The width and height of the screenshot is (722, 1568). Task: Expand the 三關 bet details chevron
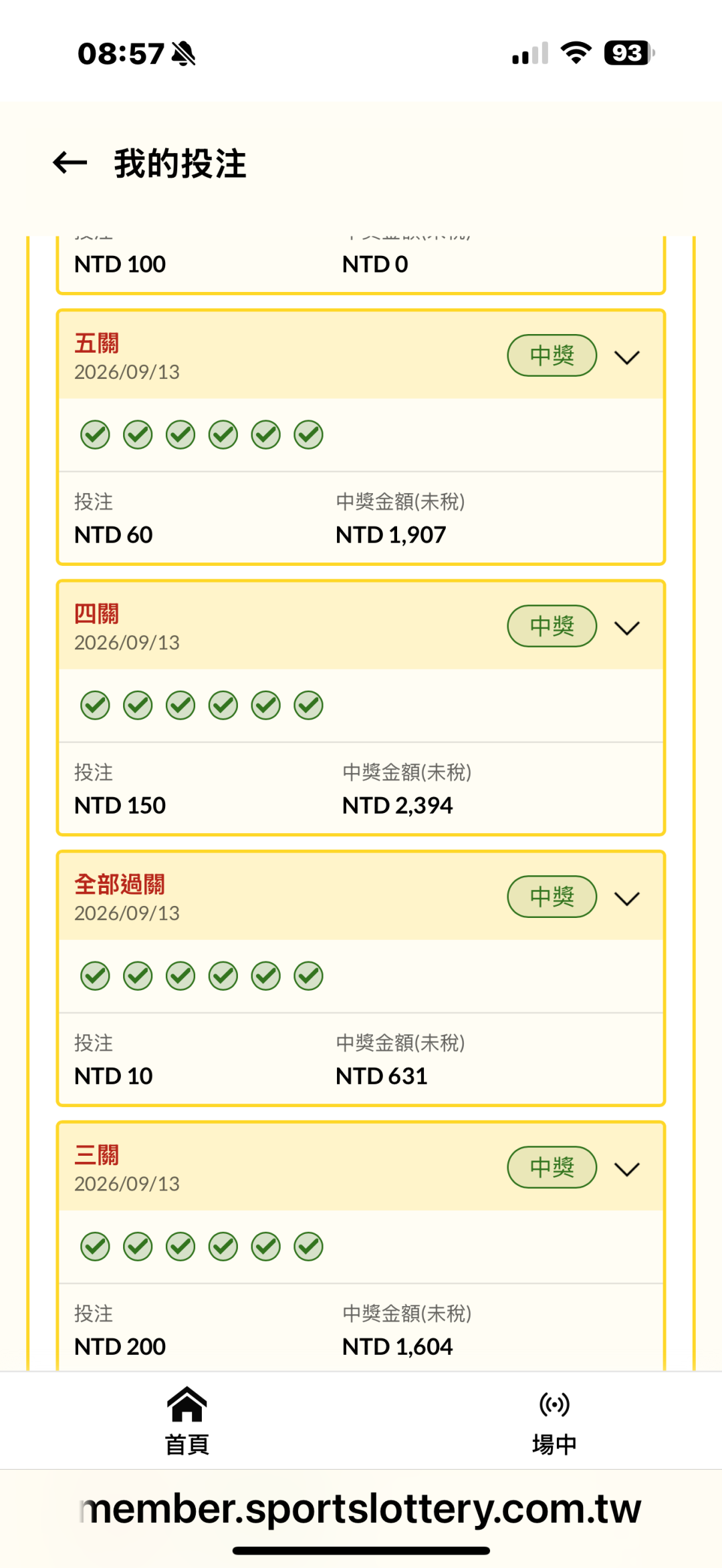point(627,1169)
